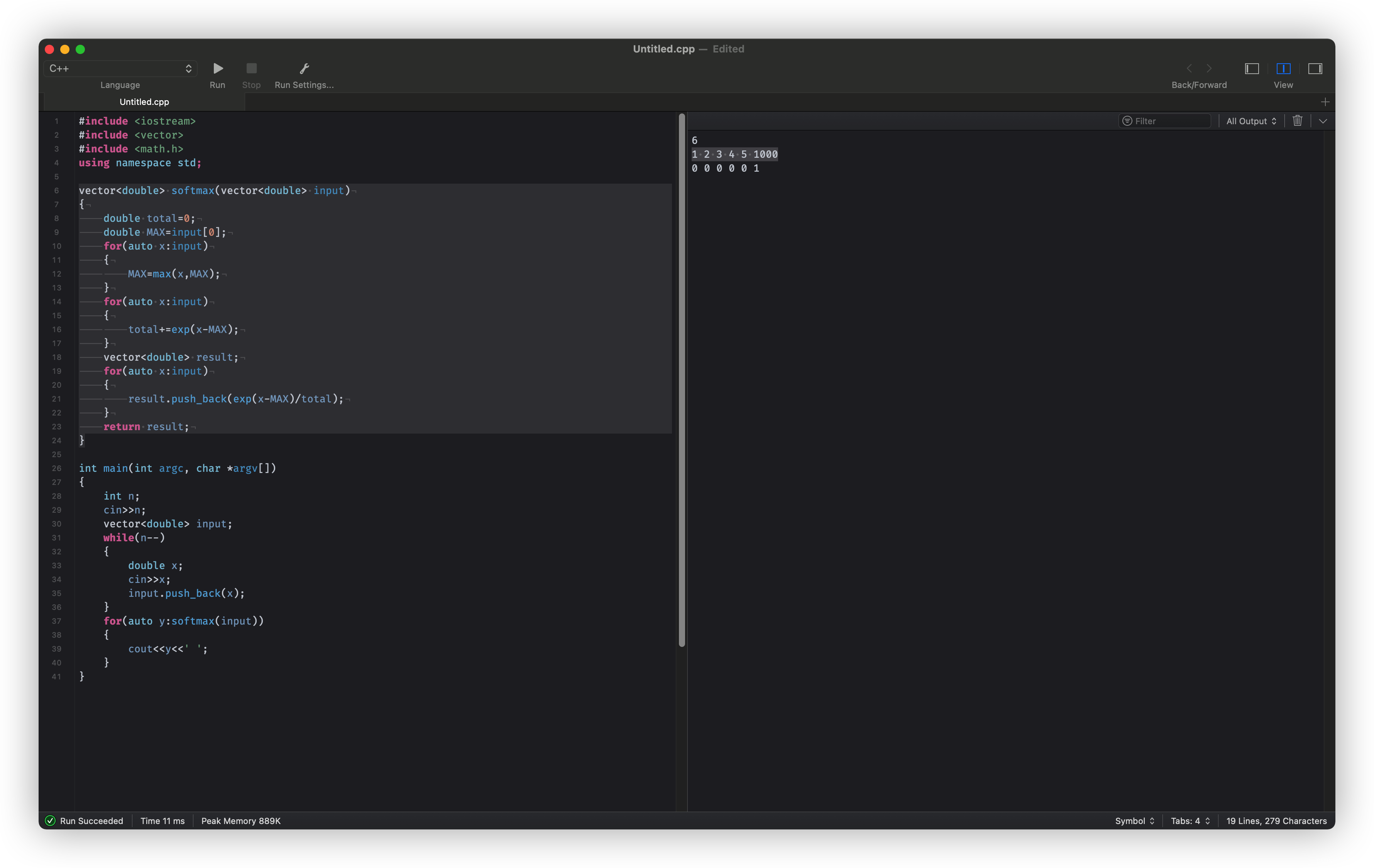The image size is (1374, 868).
Task: Open the Symbol navigation popup
Action: click(1134, 821)
